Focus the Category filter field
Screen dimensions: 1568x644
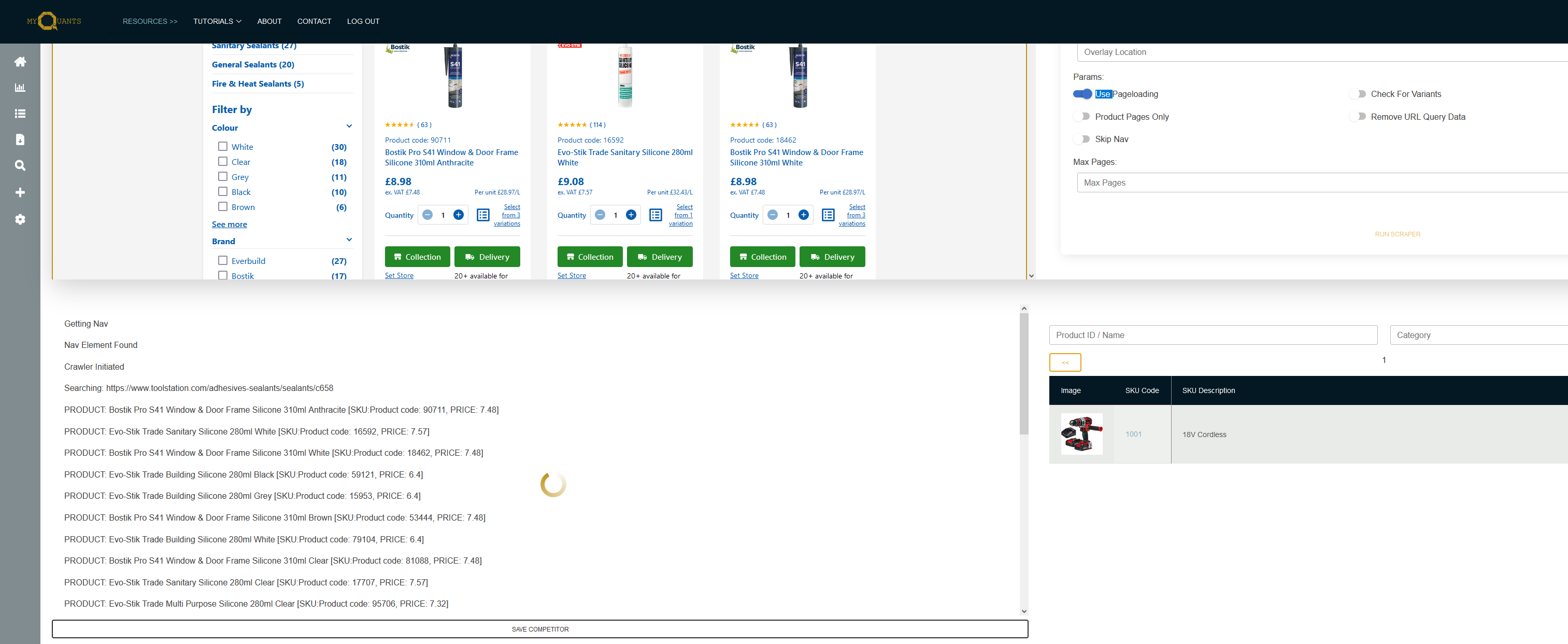pos(1479,335)
